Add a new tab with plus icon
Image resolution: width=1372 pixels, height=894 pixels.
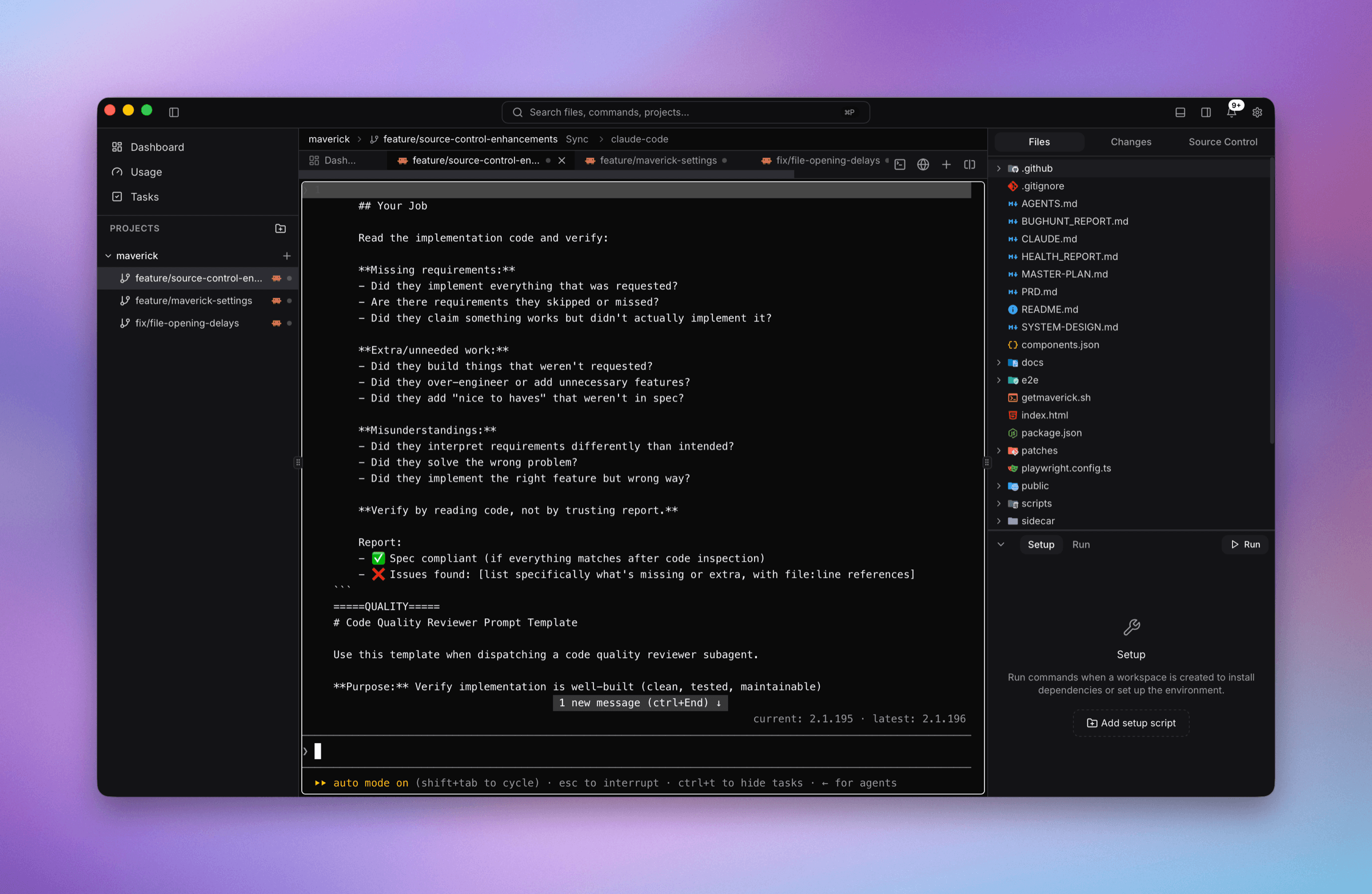pyautogui.click(x=946, y=164)
